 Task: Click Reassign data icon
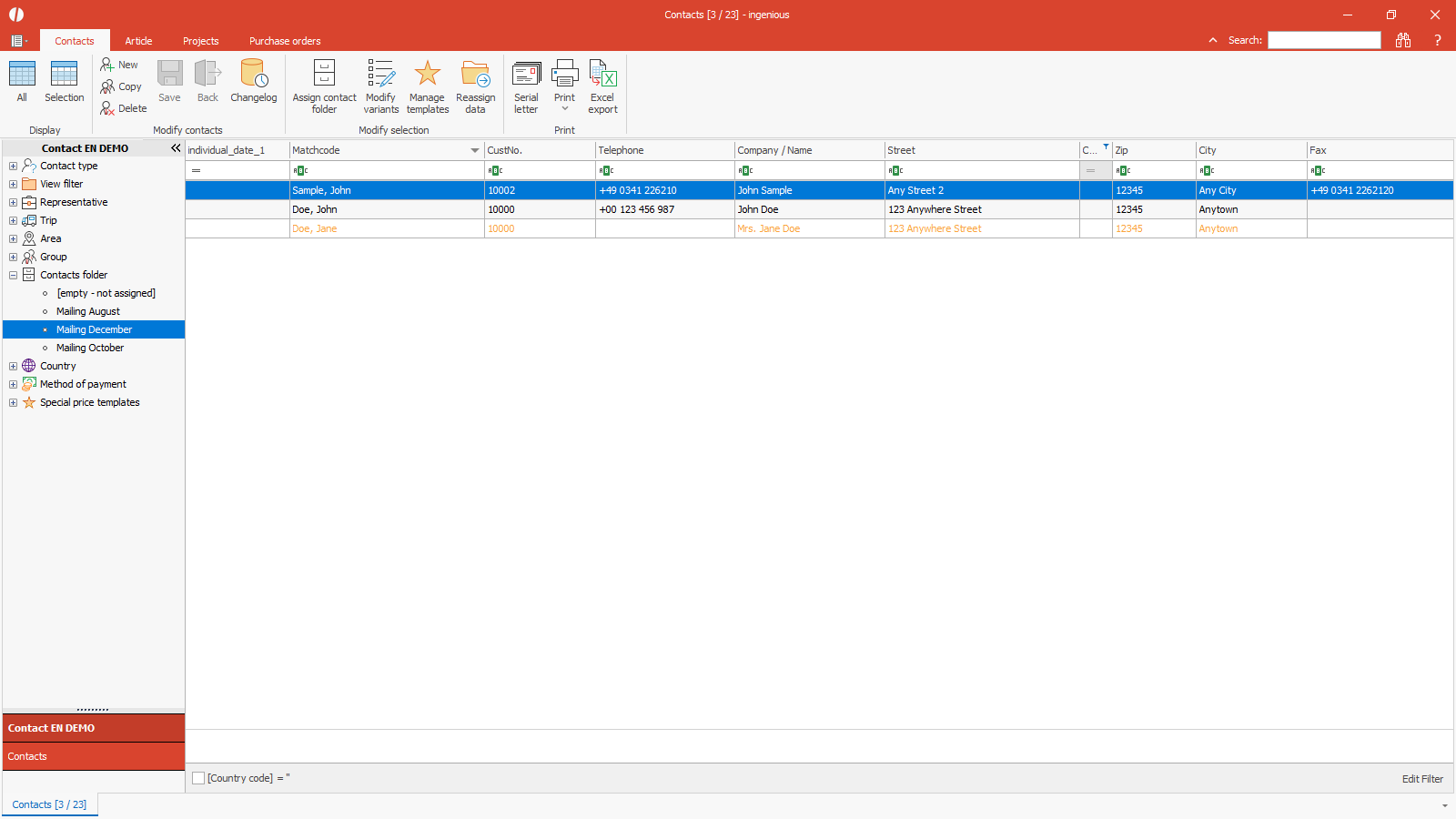475,75
